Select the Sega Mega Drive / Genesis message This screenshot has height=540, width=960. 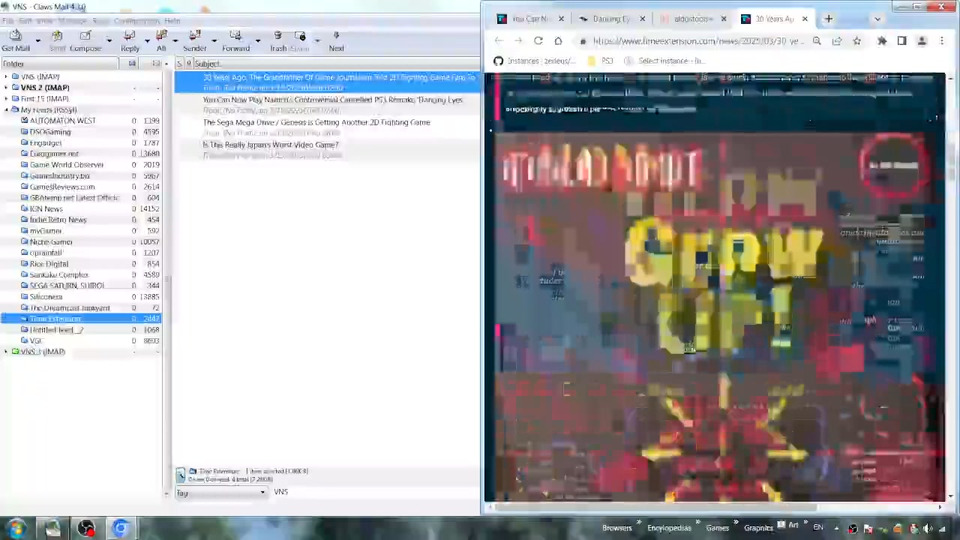328,127
